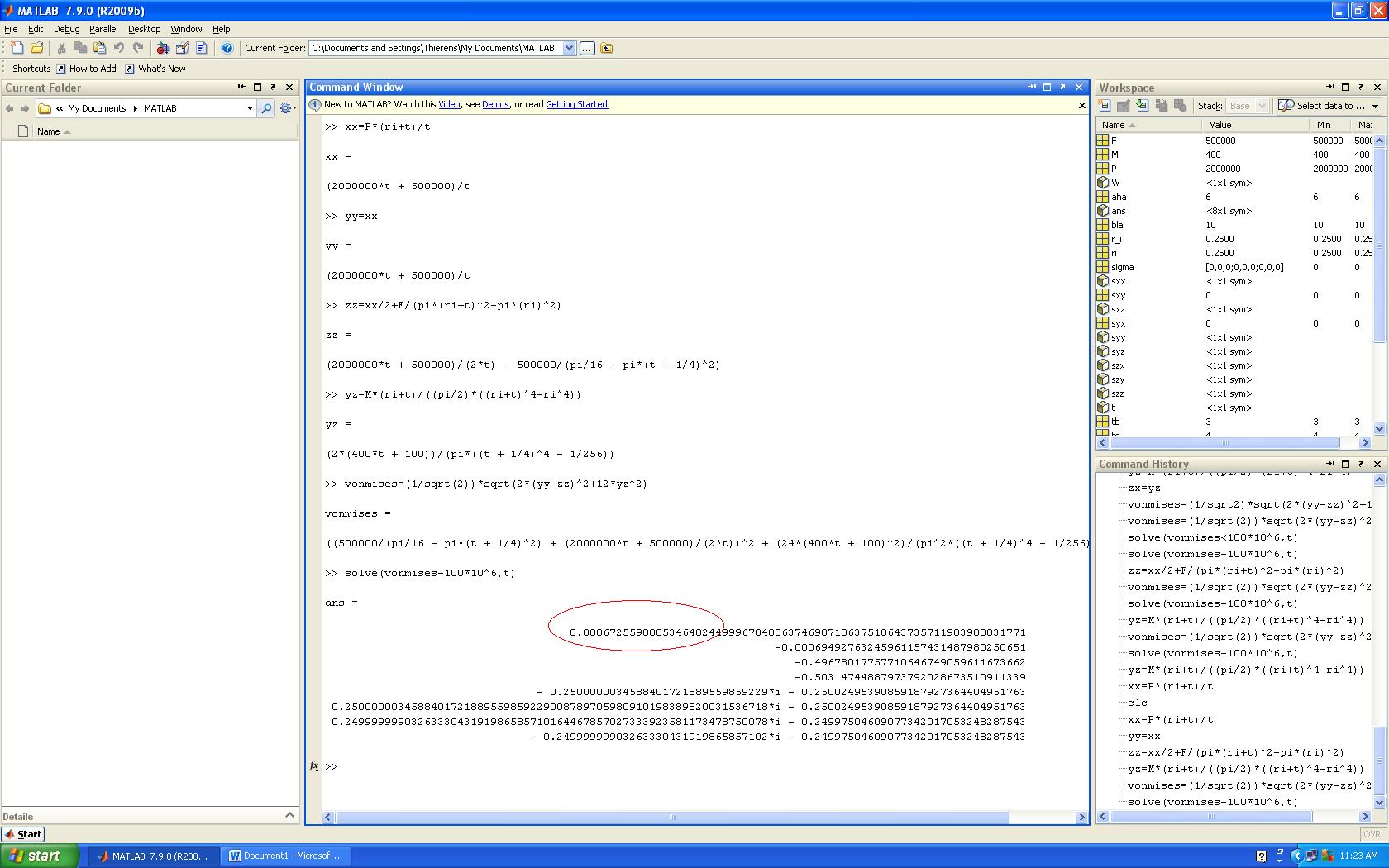Image resolution: width=1389 pixels, height=868 pixels.
Task: Click the How to Add shortcut
Action: (x=86, y=69)
